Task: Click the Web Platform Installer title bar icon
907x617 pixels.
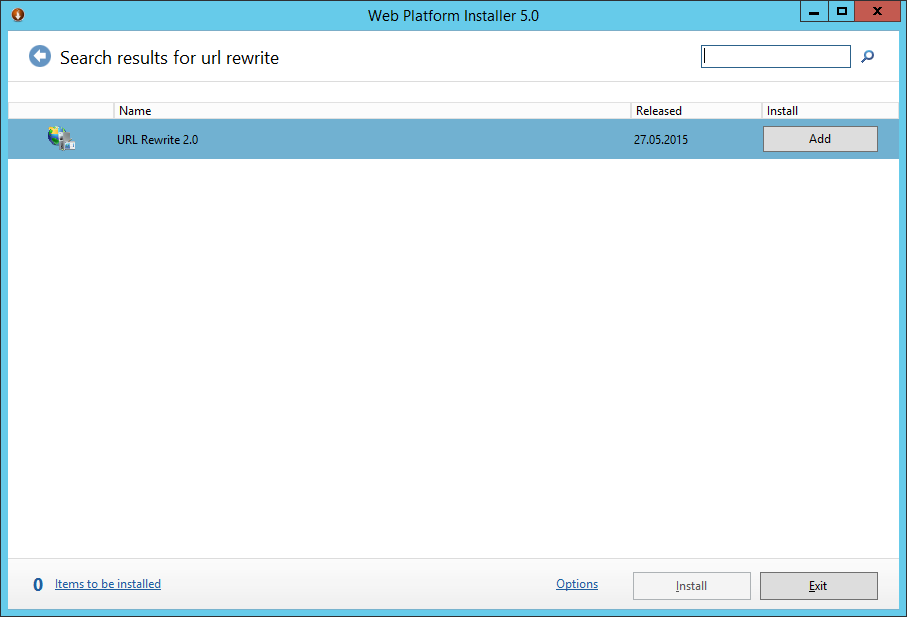Action: coord(18,14)
